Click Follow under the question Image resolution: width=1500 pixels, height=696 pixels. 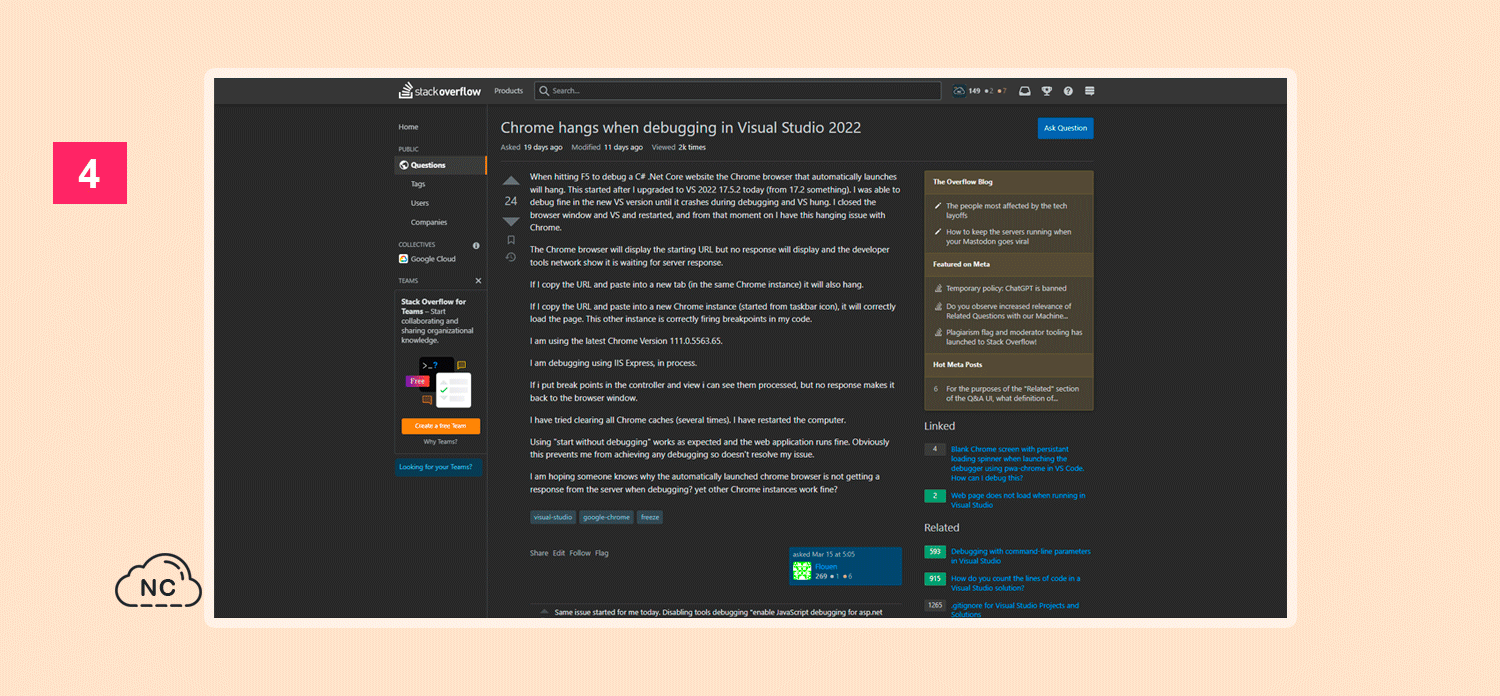tap(580, 553)
